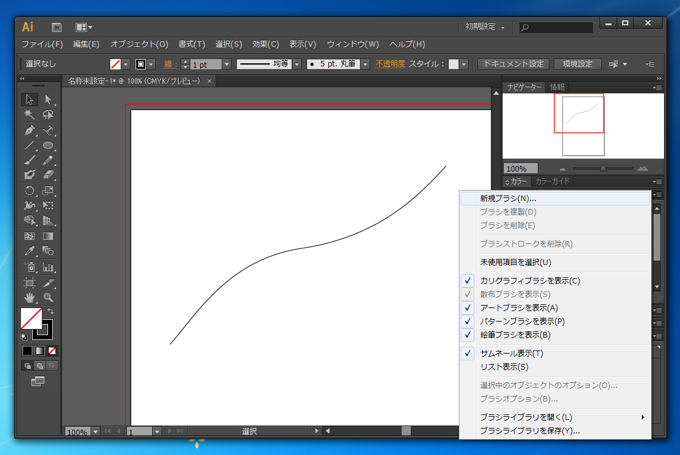Select the Zoom magnifier tool
680x455 pixels.
point(48,298)
